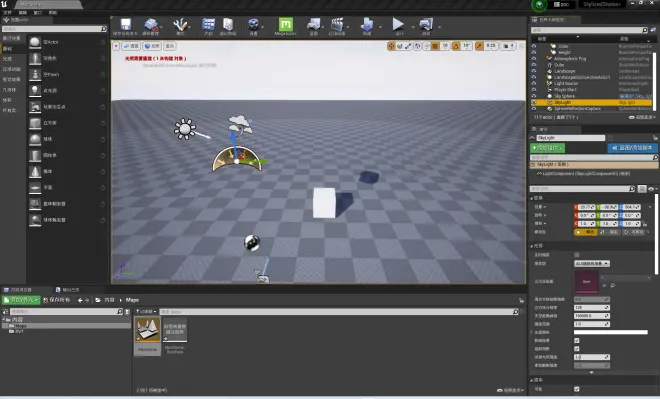This screenshot has width=660, height=399.
Task: Toggle the Real Time Capture checkbox
Action: [577, 255]
